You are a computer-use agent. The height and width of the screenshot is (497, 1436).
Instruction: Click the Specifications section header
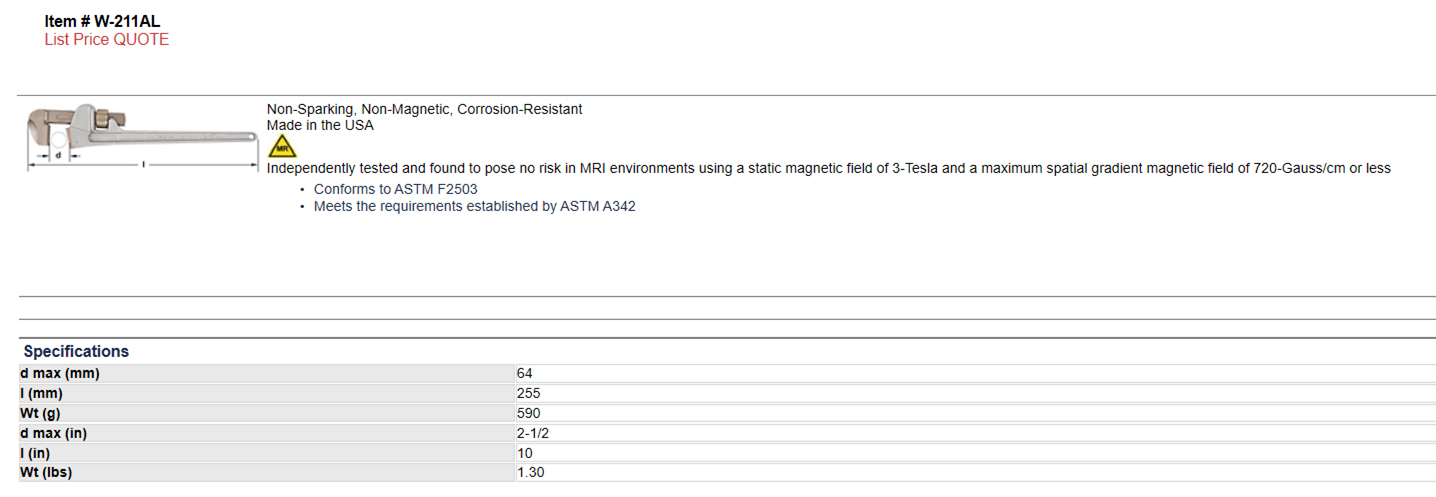click(x=76, y=352)
